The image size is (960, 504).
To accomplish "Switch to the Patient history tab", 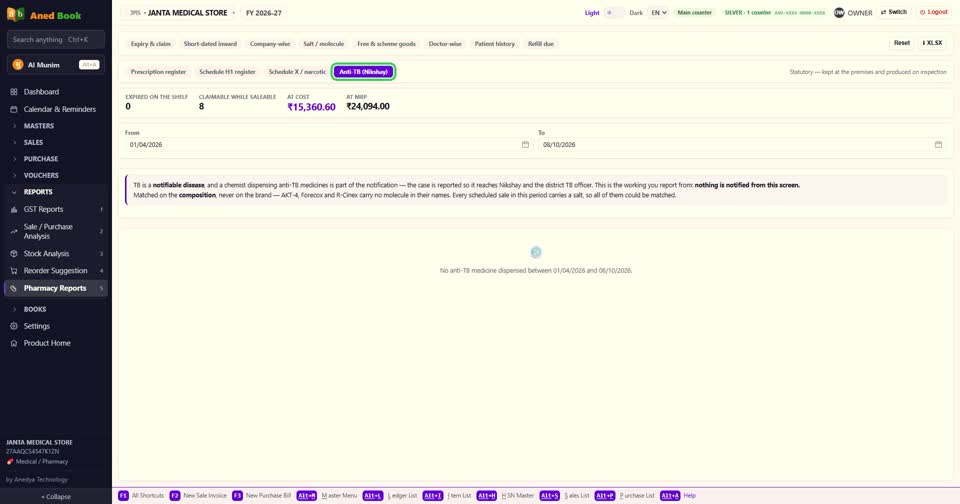I will pos(495,43).
